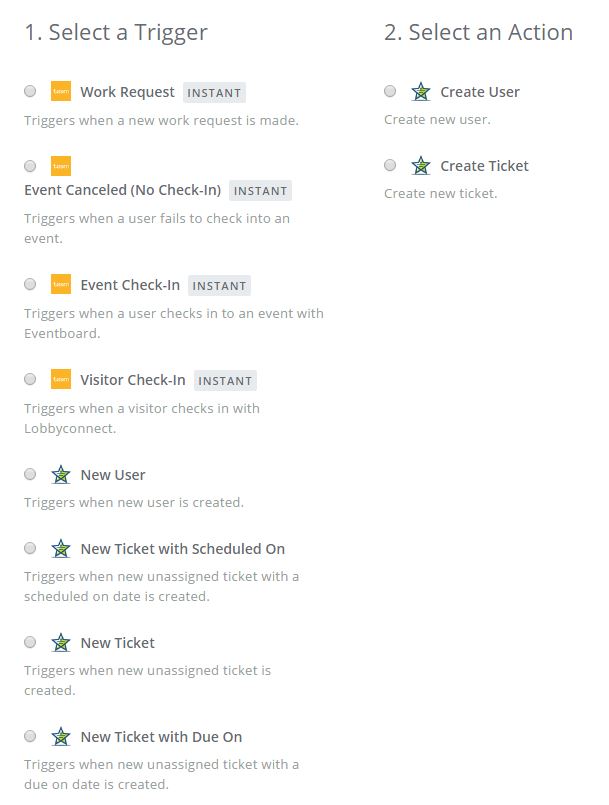Click star icon beside New Ticket with Due On

click(x=61, y=737)
